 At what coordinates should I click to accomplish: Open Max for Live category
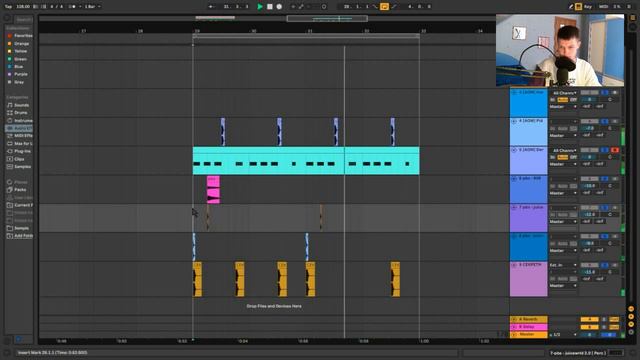(20, 144)
